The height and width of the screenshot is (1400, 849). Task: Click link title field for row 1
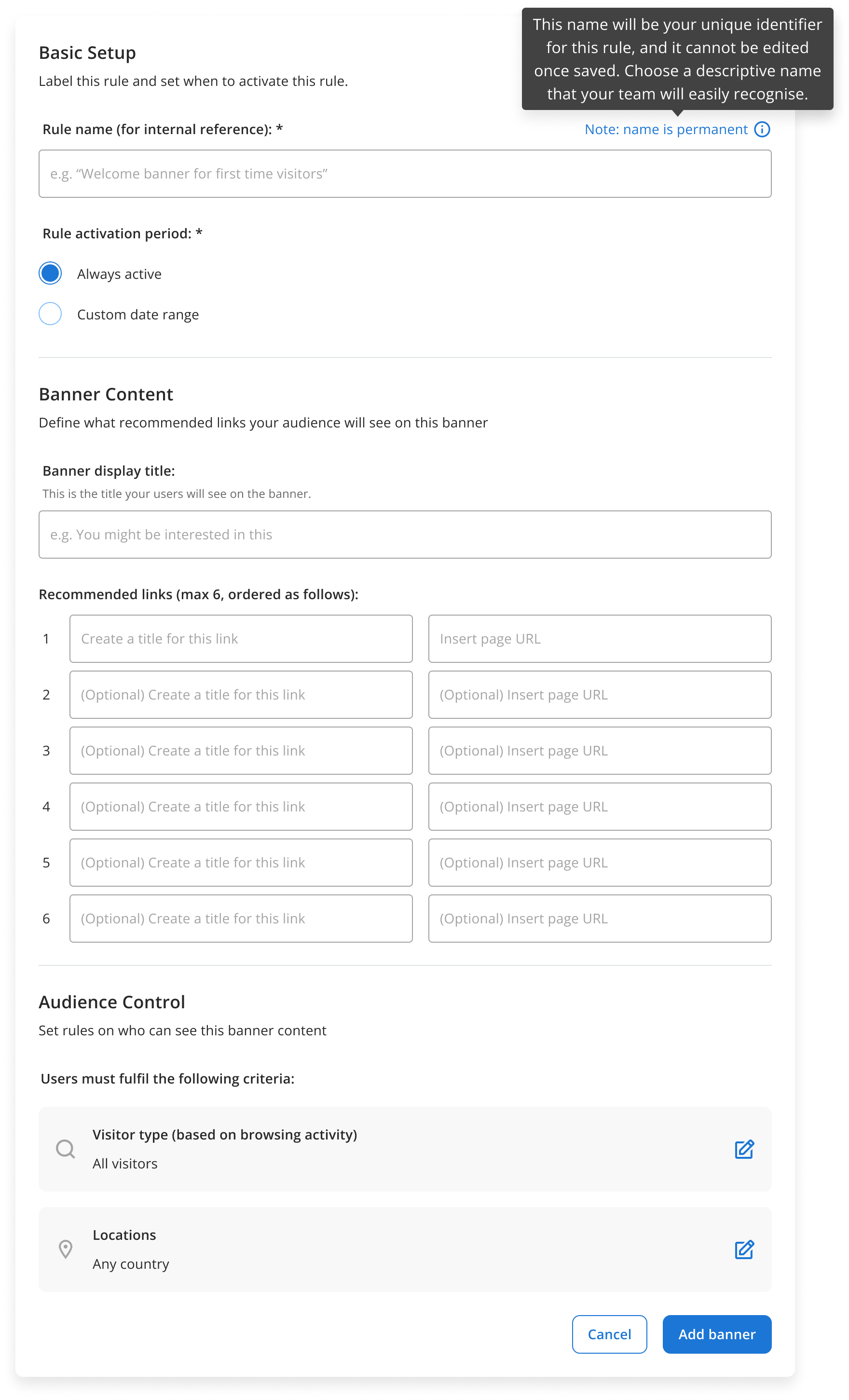[x=241, y=639]
